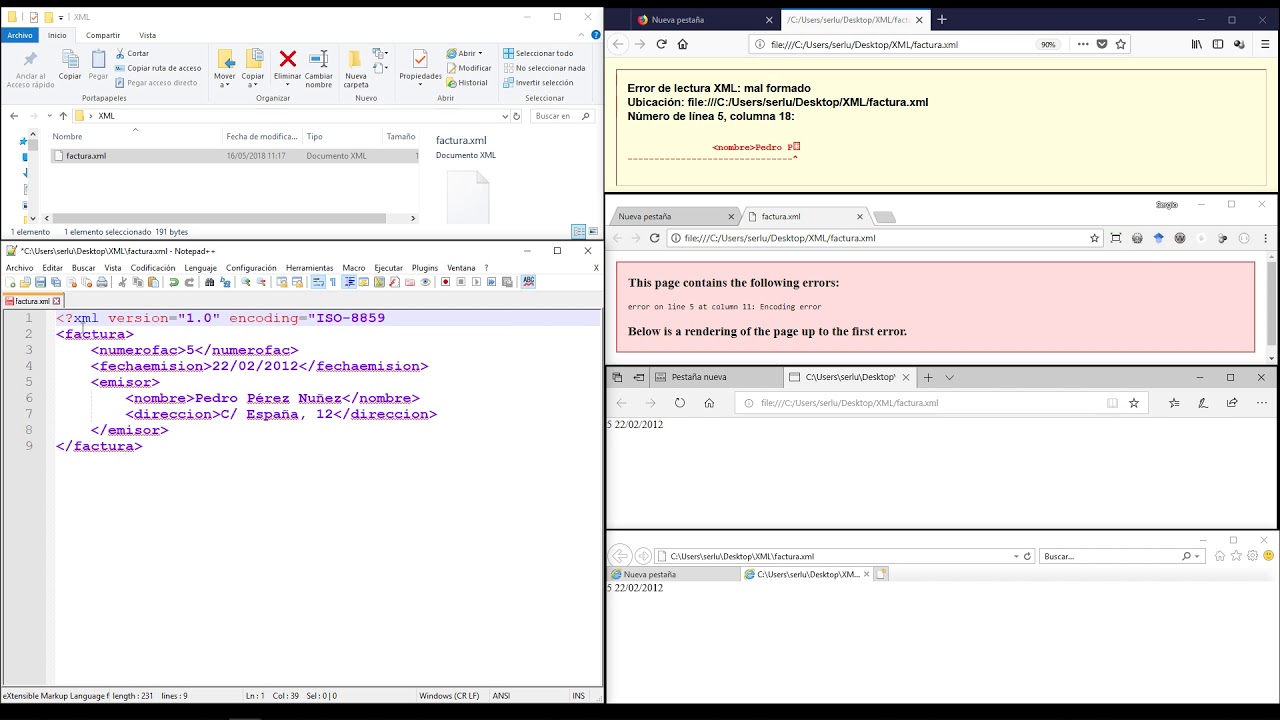Viewport: 1280px width, 720px height.
Task: Expand the Copiar a dropdown in Explorer
Action: [x=253, y=85]
